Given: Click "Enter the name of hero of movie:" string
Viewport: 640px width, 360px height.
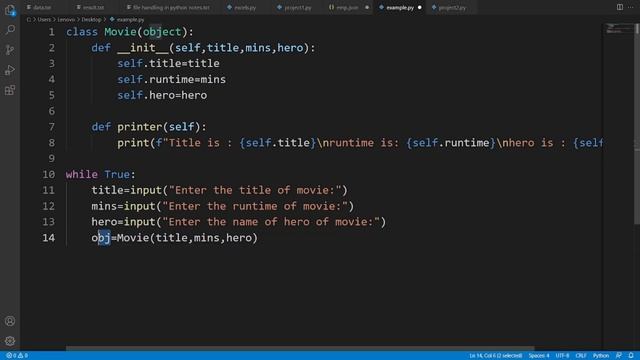Looking at the screenshot, I should [271, 222].
